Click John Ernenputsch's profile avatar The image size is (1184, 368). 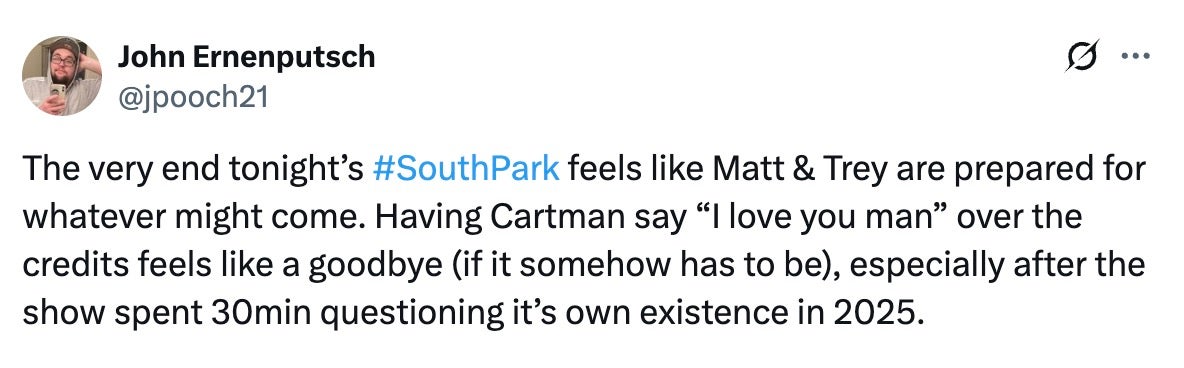tap(62, 76)
